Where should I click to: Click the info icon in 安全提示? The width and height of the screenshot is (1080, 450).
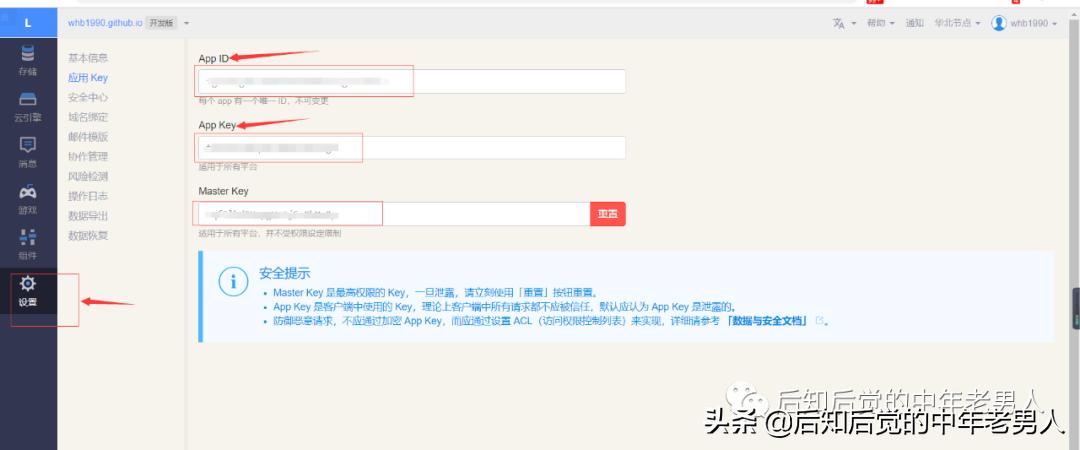(x=233, y=281)
